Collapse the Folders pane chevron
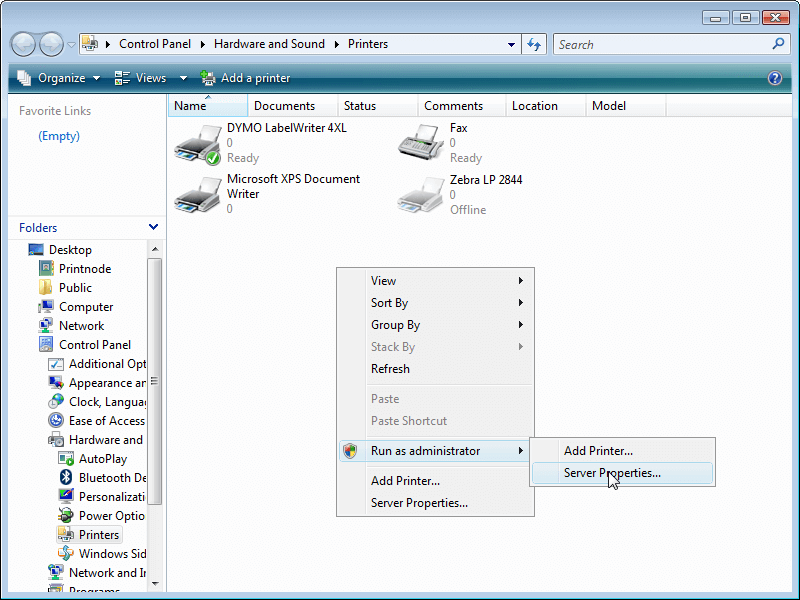The width and height of the screenshot is (800, 600). coord(153,227)
